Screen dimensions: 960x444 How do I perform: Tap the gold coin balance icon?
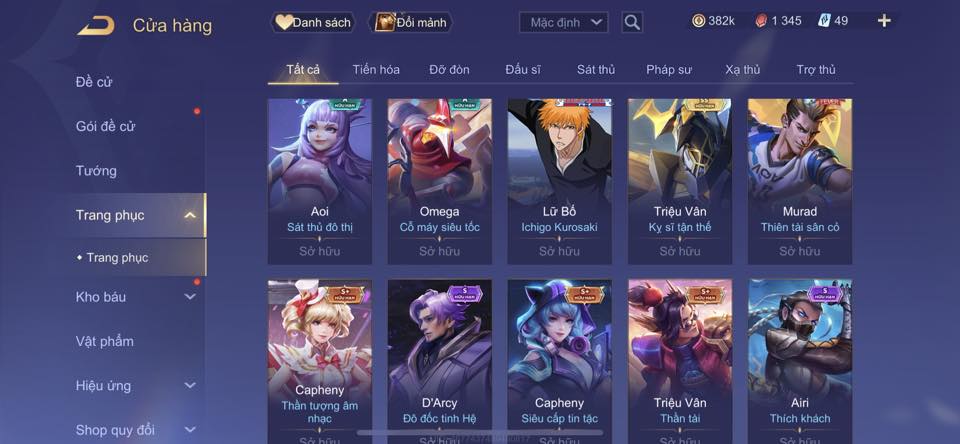pyautogui.click(x=698, y=21)
